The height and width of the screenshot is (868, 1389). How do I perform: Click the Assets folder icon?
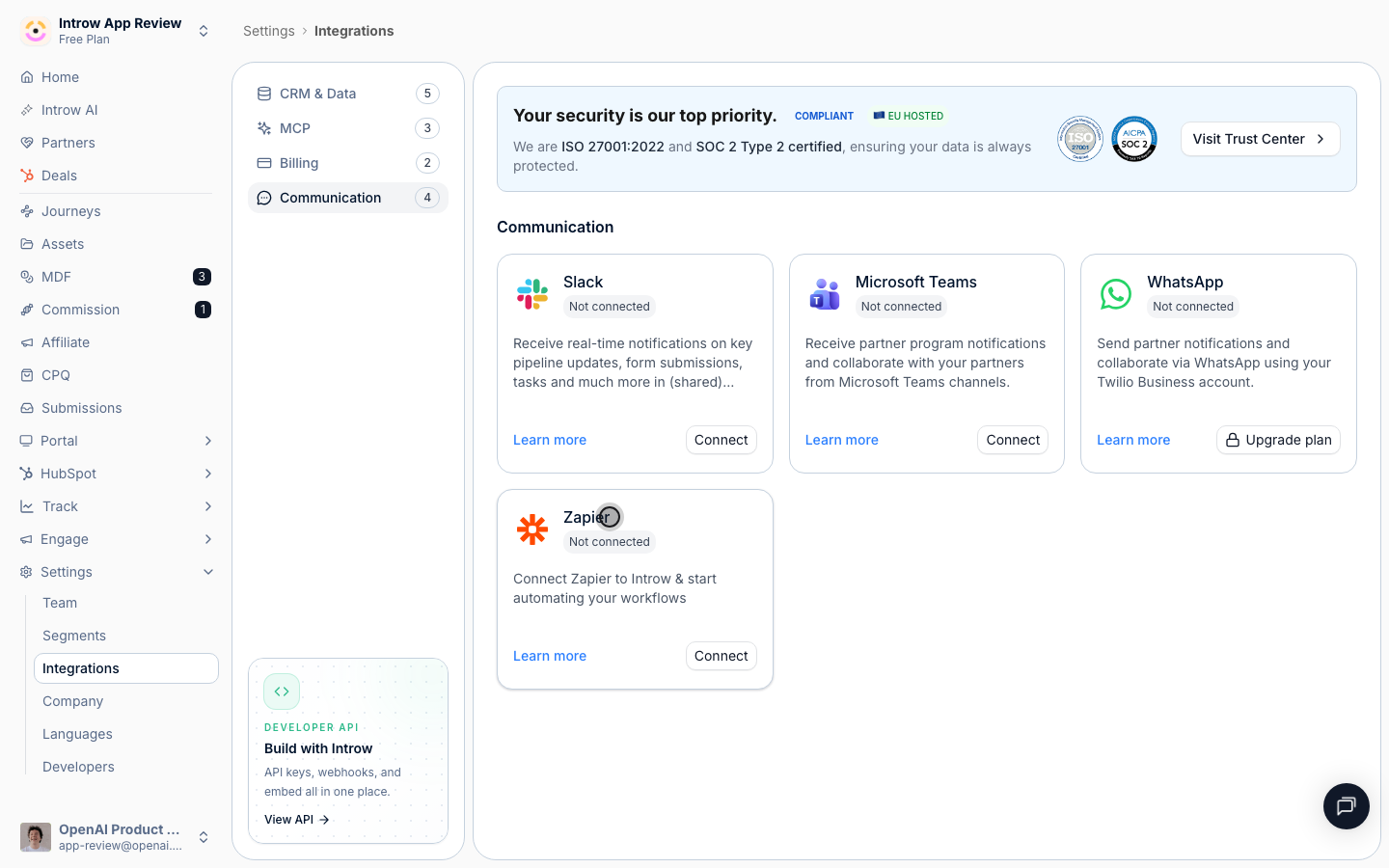[27, 244]
